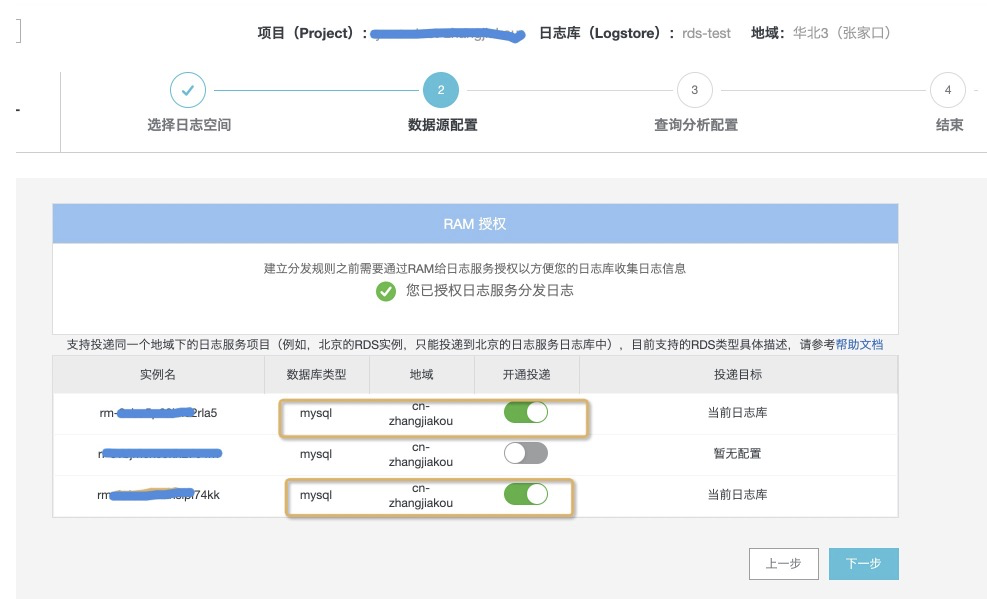Click cn-zhangjiakou in the 2rla5 row
987x599 pixels.
click(x=420, y=413)
